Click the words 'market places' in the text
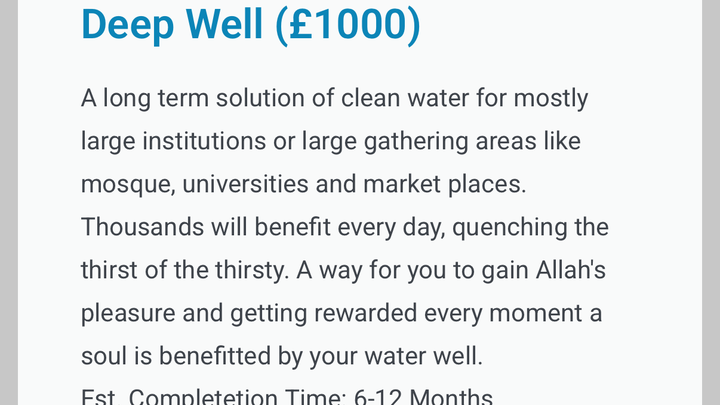 444,184
